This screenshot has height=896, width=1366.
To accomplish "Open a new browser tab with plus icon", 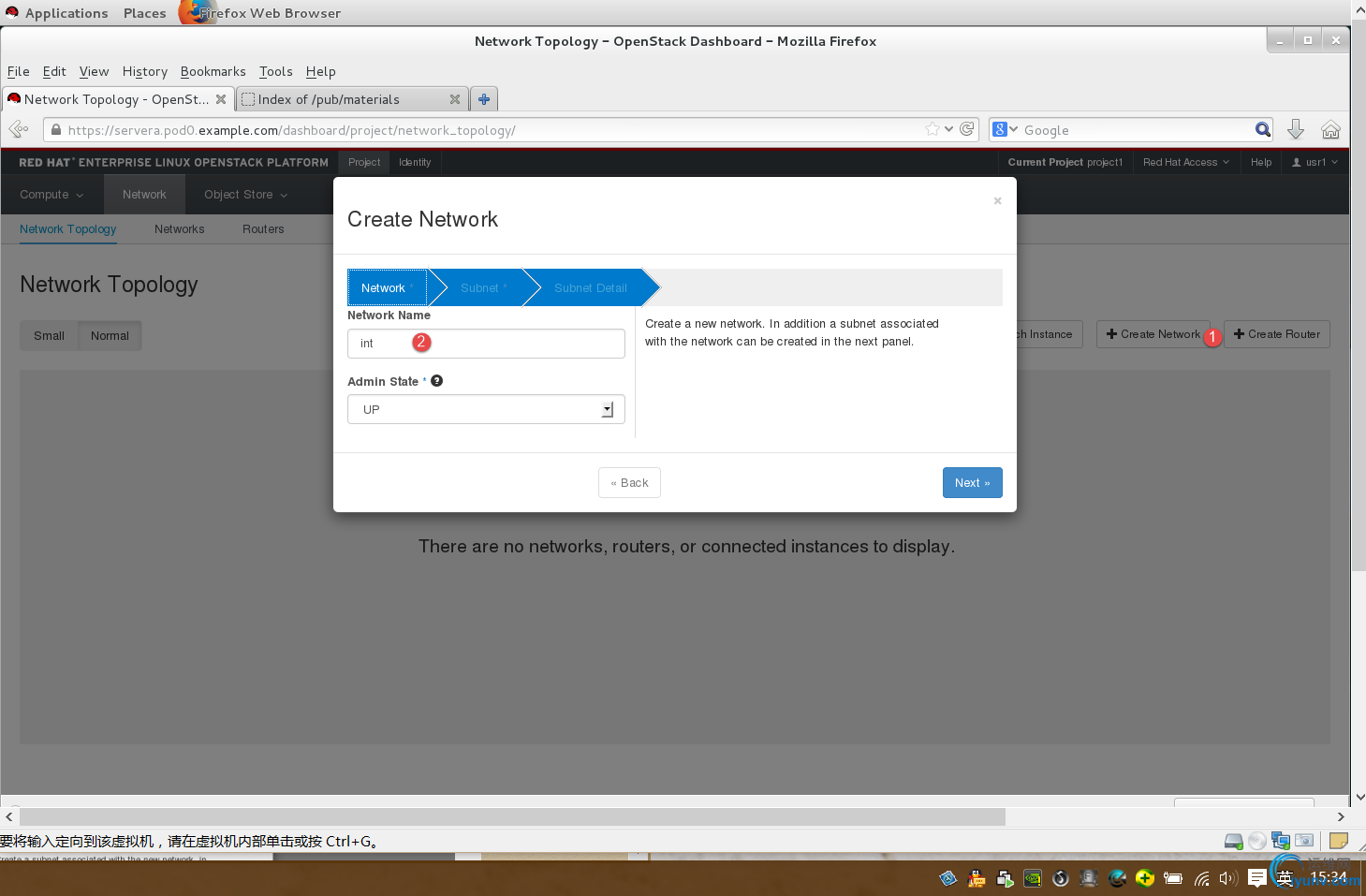I will 484,99.
